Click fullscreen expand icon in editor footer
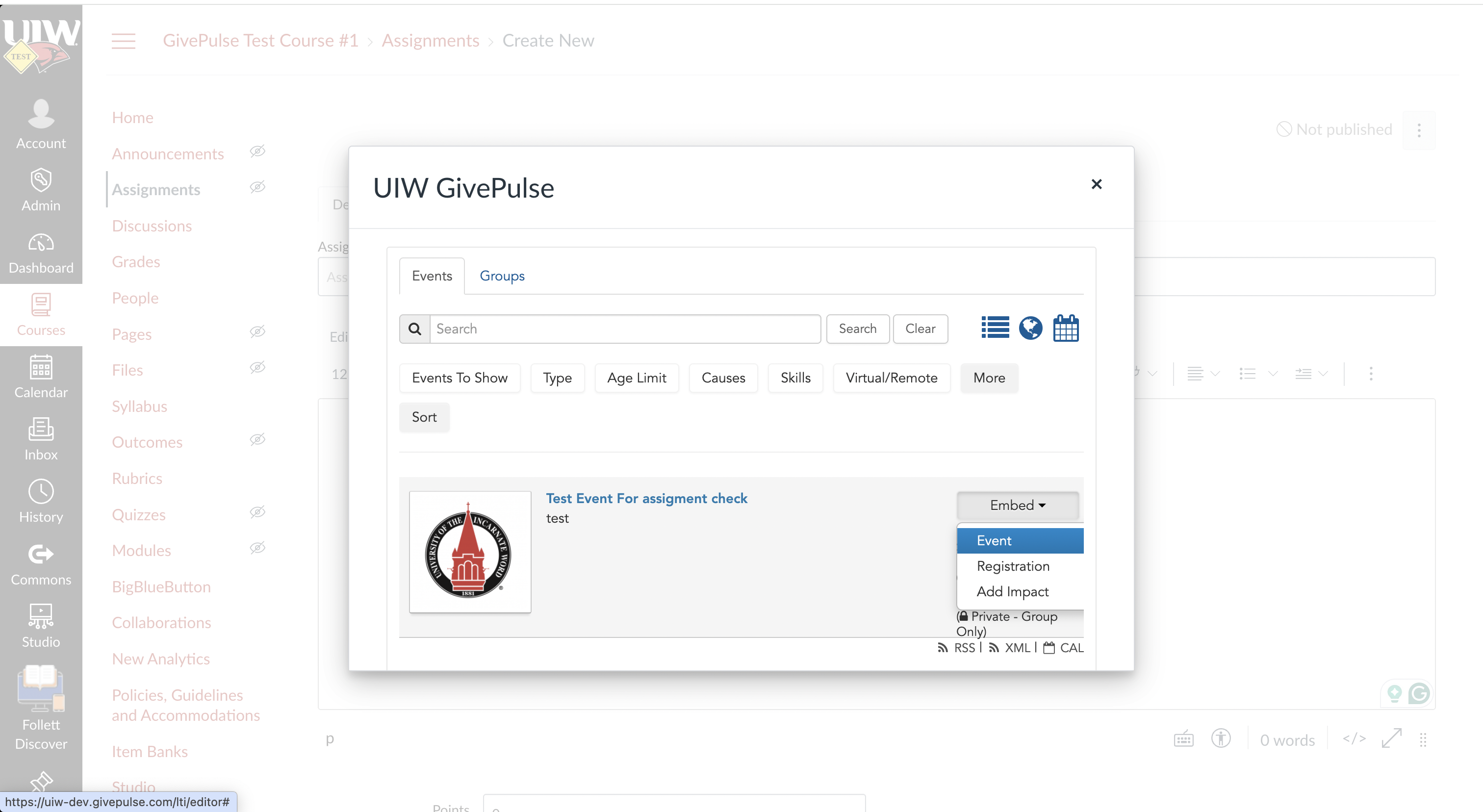Image resolution: width=1483 pixels, height=812 pixels. coord(1391,739)
